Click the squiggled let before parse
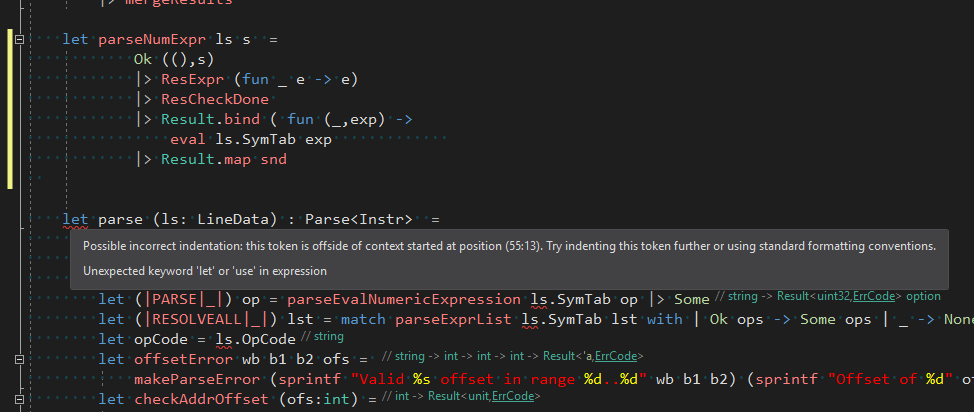 [x=75, y=219]
